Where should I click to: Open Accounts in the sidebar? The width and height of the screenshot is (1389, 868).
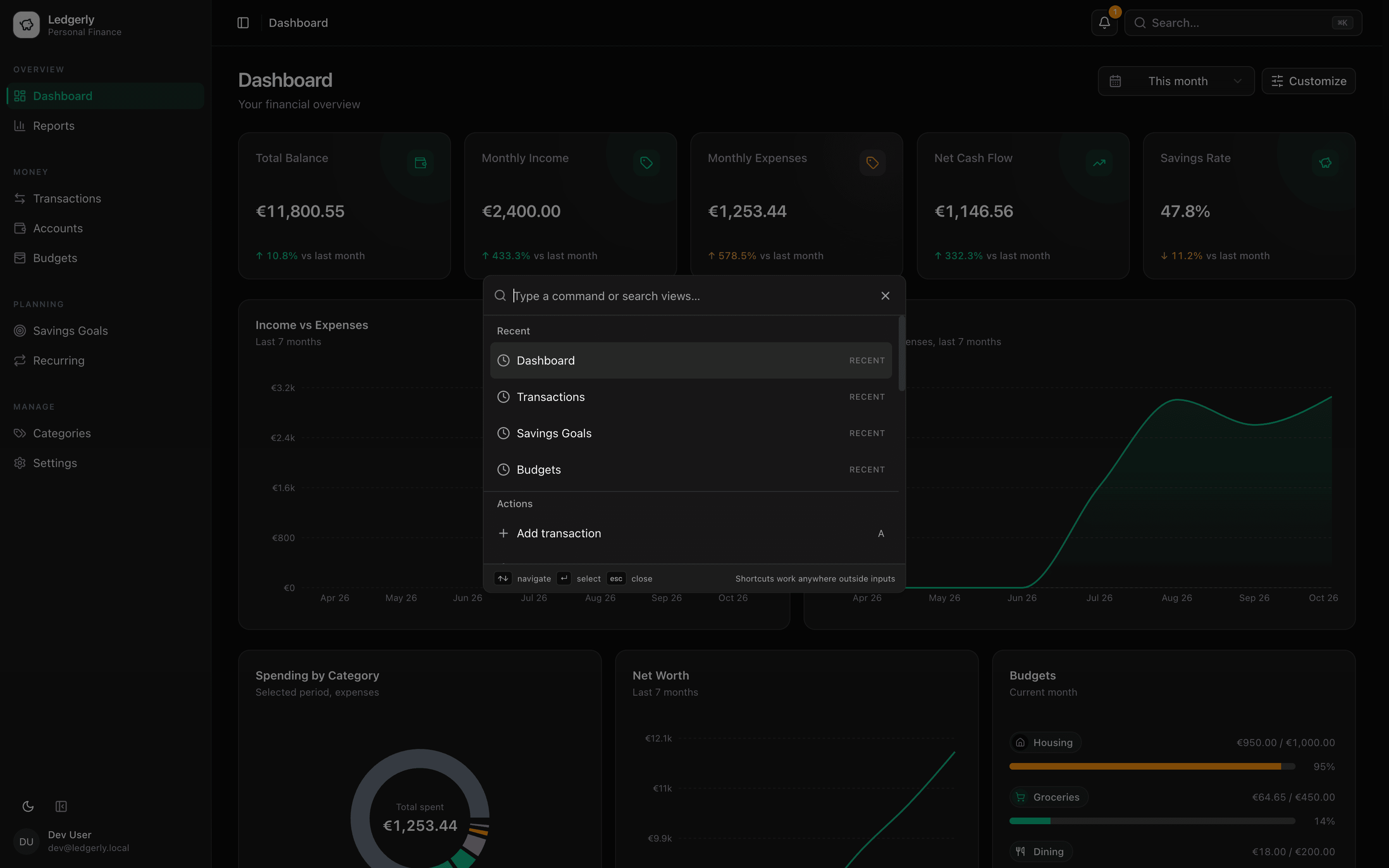(x=105, y=229)
